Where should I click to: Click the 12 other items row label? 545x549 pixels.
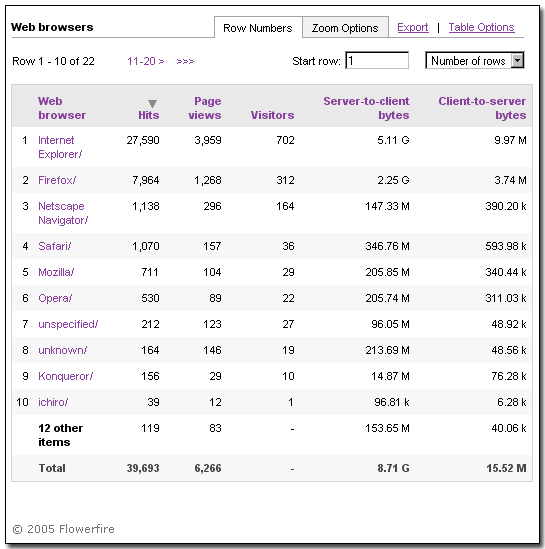point(61,435)
